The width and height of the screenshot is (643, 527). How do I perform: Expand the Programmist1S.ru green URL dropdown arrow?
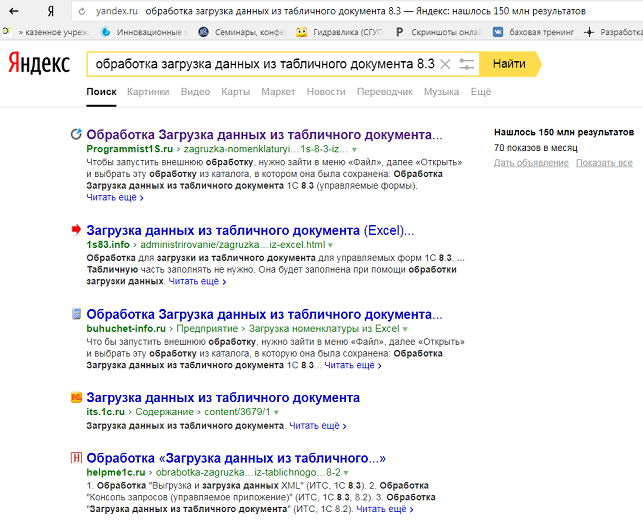354,148
